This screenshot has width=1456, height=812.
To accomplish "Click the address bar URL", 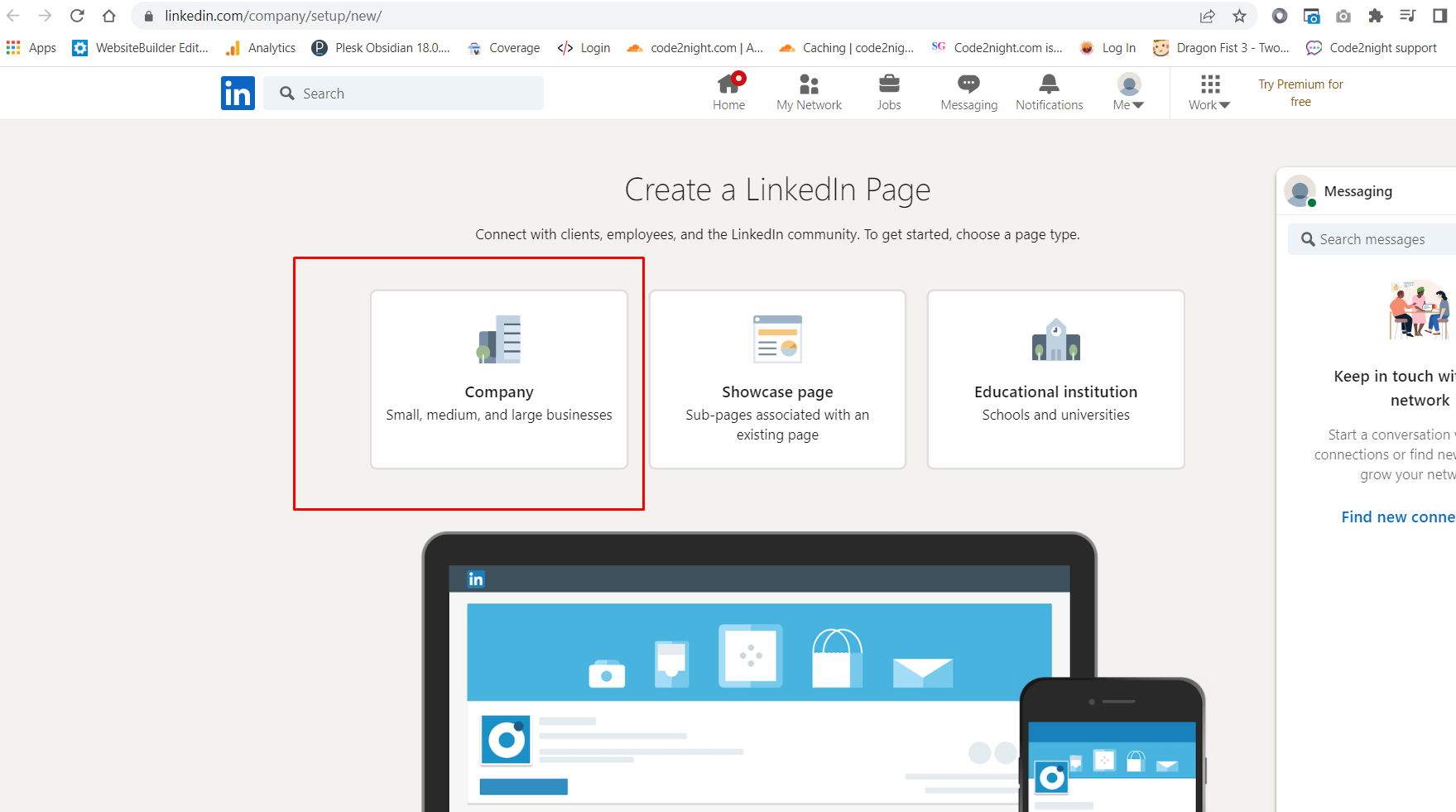I will click(272, 16).
